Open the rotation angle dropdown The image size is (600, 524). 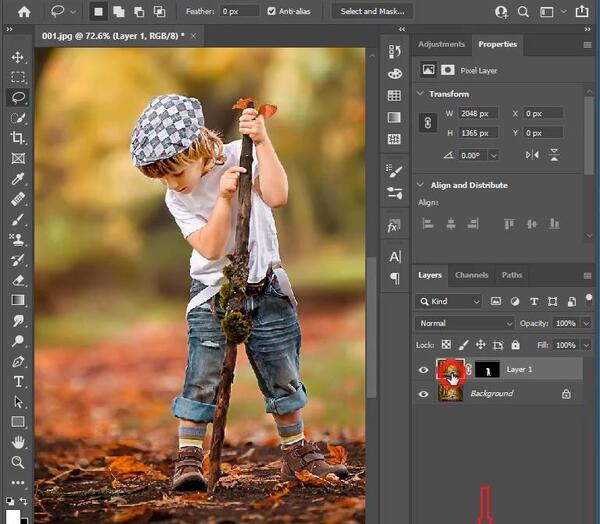494,155
